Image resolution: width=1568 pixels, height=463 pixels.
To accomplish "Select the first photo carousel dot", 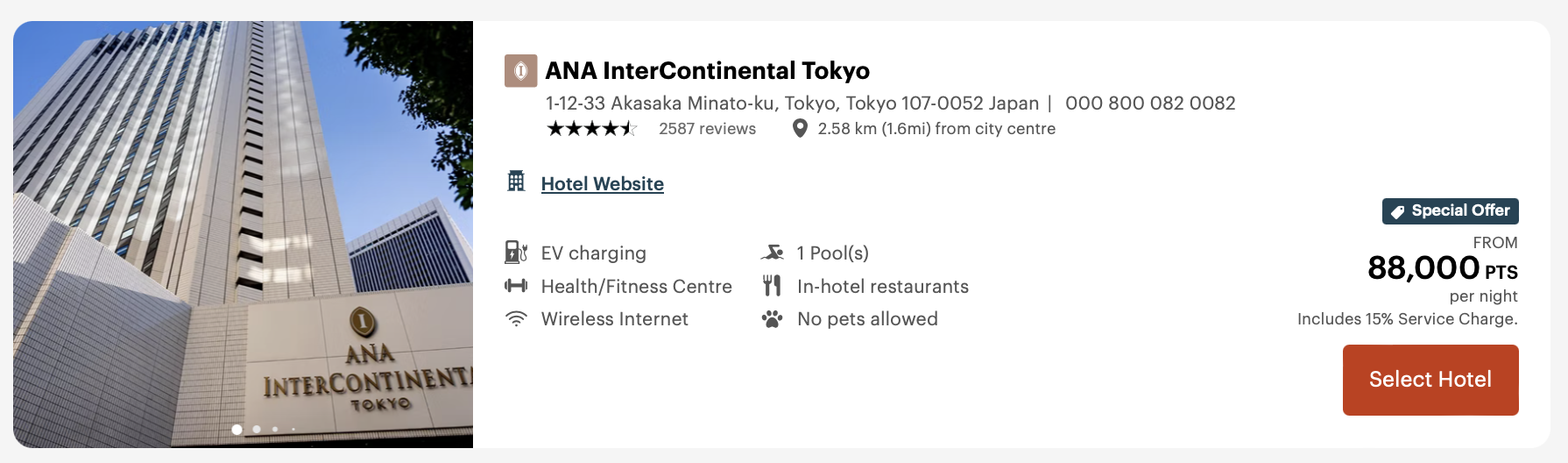I will pos(237,430).
